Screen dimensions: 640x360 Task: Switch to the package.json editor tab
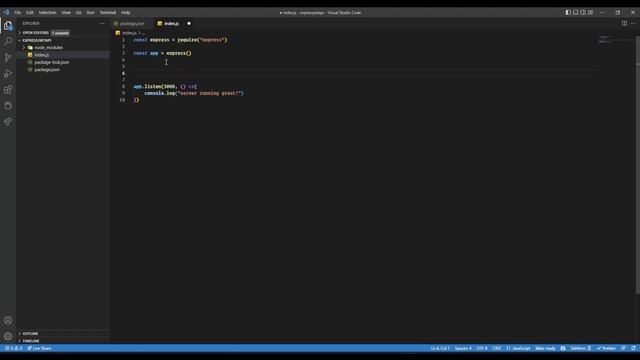pyautogui.click(x=131, y=24)
